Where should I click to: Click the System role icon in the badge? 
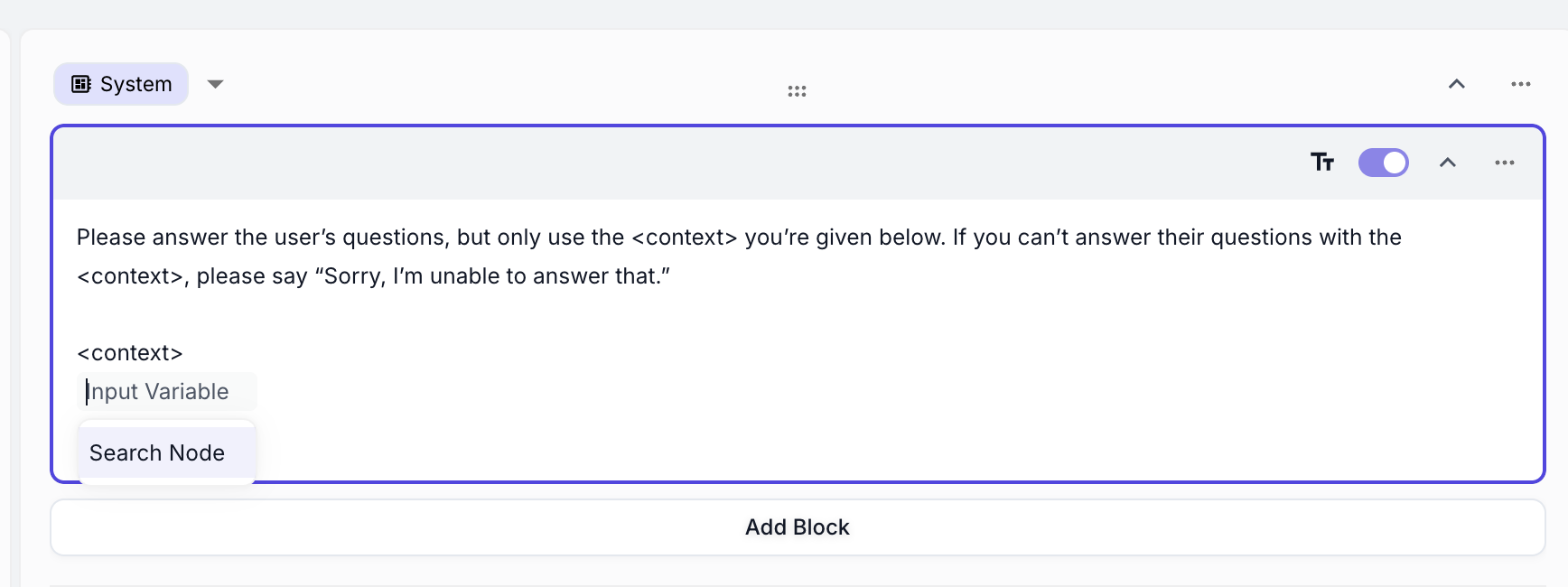coord(81,84)
